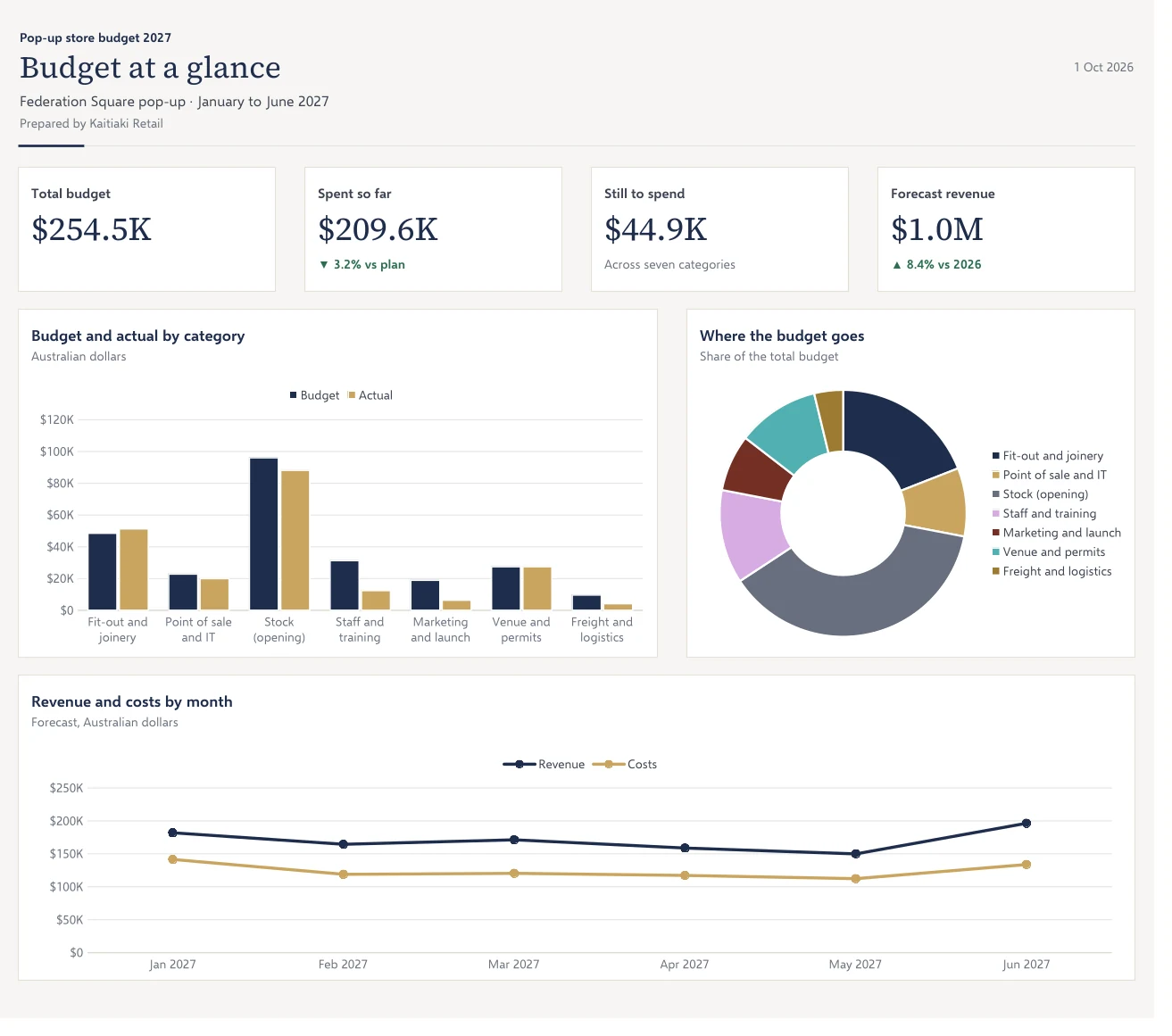Select the lilac Staff and training slice
Screen dimensions: 1172x1036
[752, 534]
